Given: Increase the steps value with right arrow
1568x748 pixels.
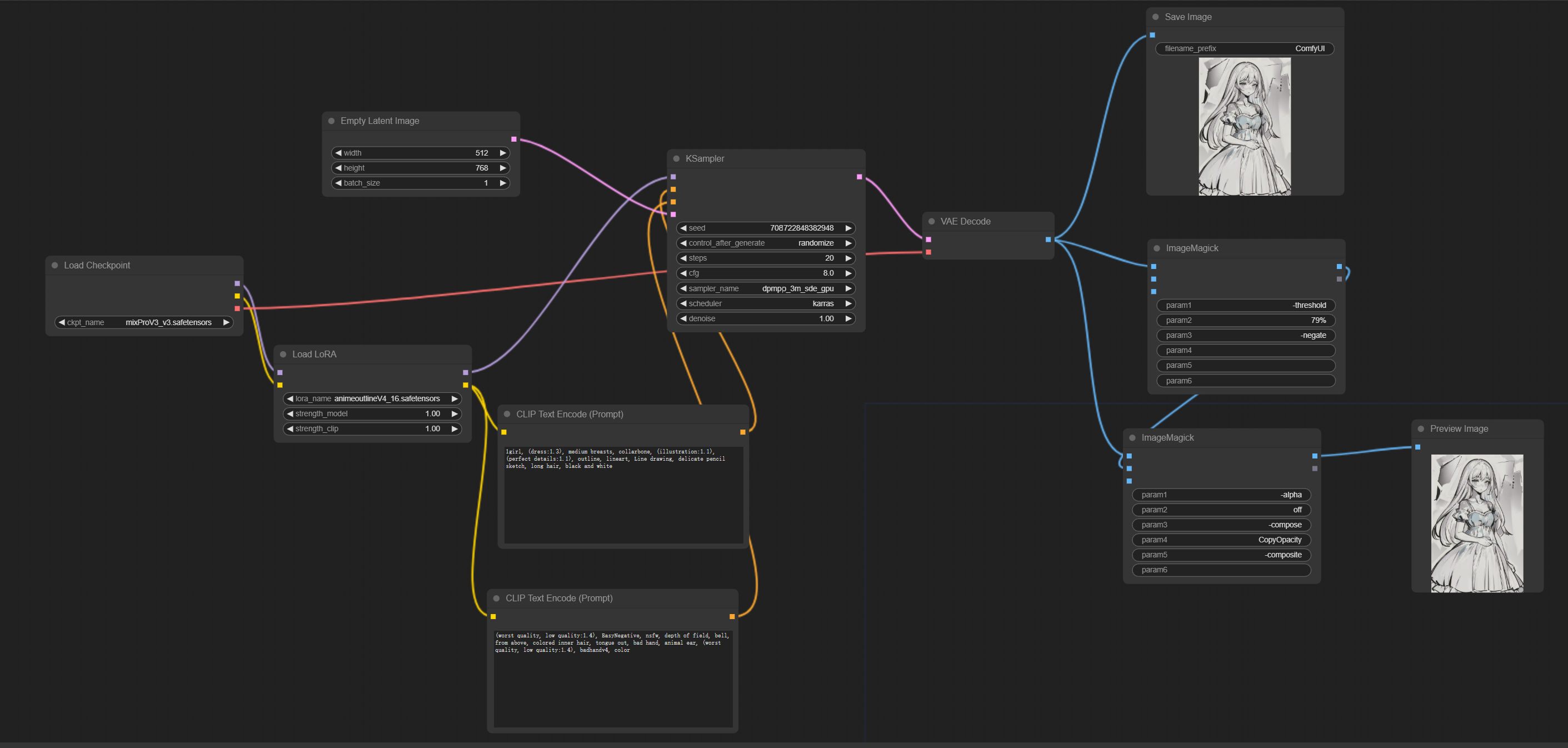Looking at the screenshot, I should (x=848, y=258).
